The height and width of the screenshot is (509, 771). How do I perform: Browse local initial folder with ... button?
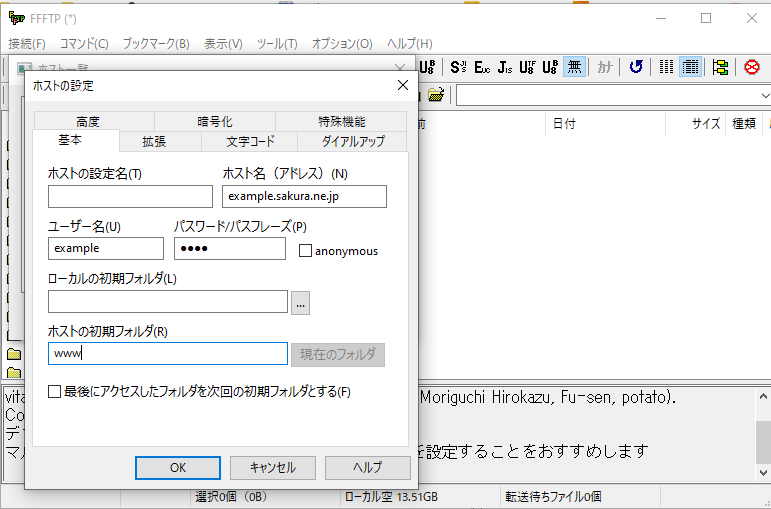click(x=300, y=302)
